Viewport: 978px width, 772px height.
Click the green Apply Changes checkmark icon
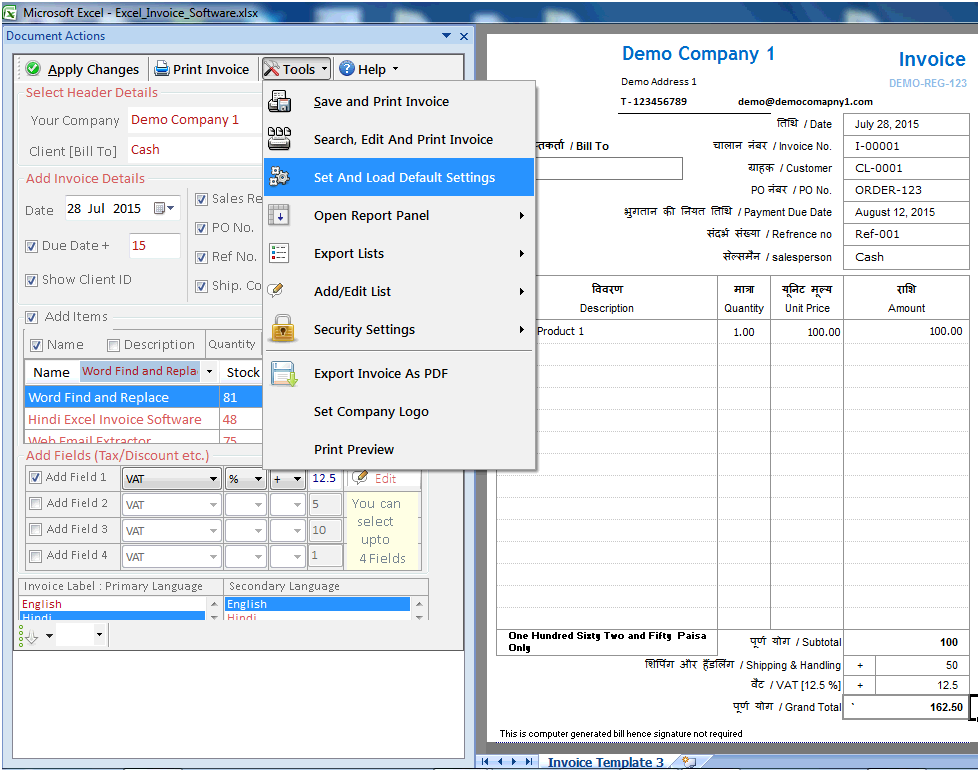pyautogui.click(x=33, y=69)
